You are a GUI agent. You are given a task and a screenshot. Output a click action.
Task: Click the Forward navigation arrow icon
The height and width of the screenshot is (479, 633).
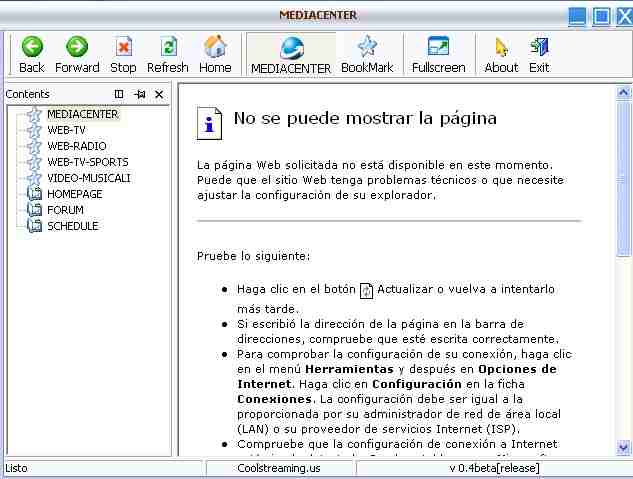tap(77, 47)
